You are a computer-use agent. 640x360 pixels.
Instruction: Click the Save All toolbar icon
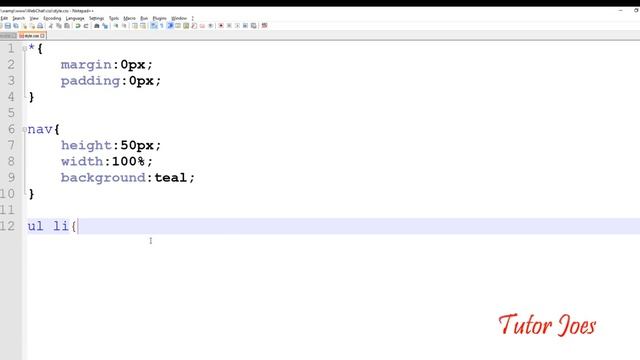point(16,26)
